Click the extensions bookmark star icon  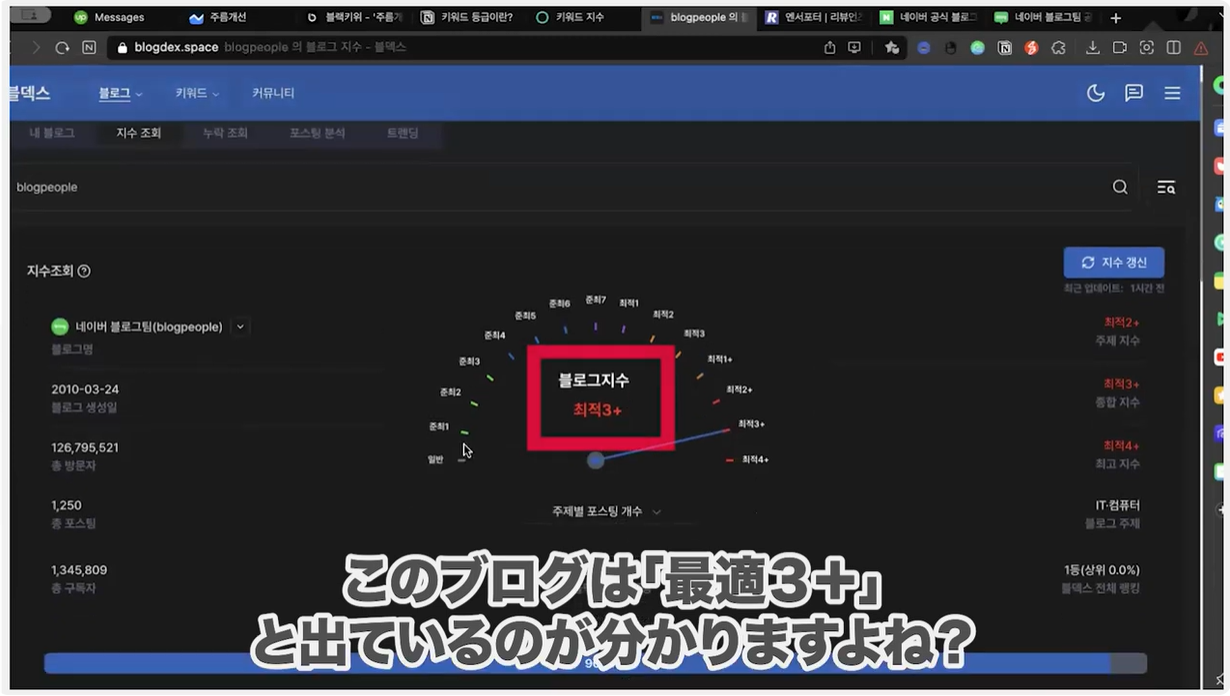[891, 48]
